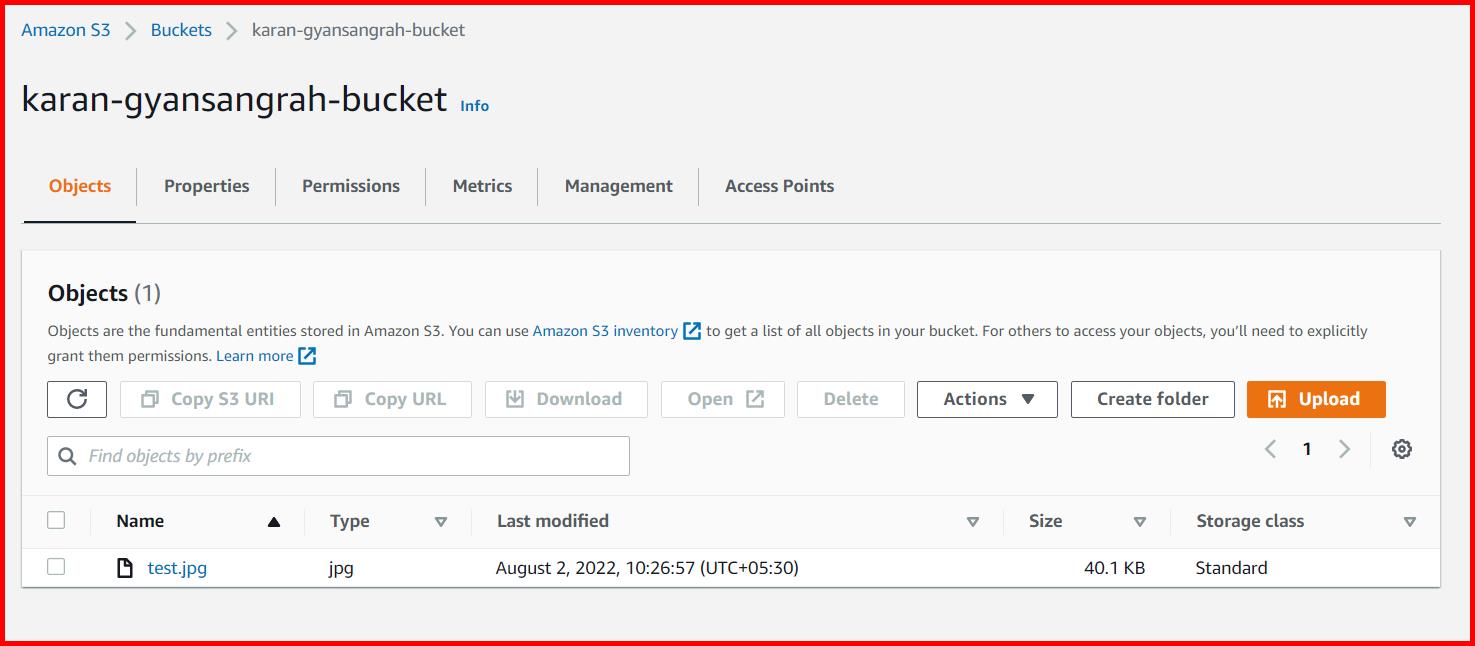Viewport: 1475px width, 646px height.
Task: Open the preferences gear icon
Action: (1401, 449)
